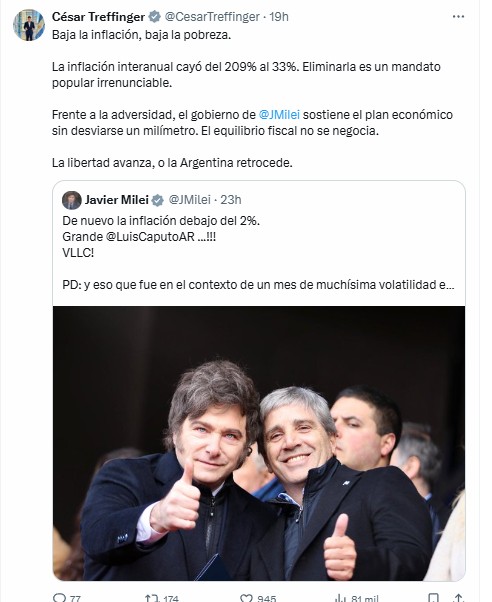Open the quoted Javier Milei tweet text
The image size is (492, 602).
click(258, 253)
